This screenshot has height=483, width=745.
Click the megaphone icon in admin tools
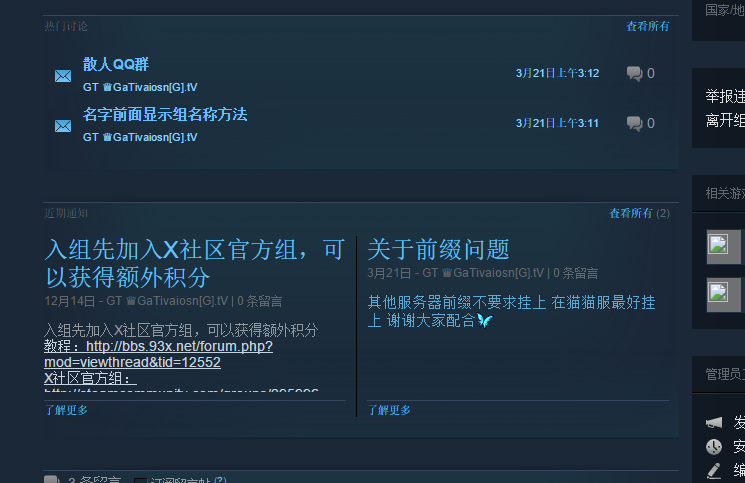click(x=714, y=422)
